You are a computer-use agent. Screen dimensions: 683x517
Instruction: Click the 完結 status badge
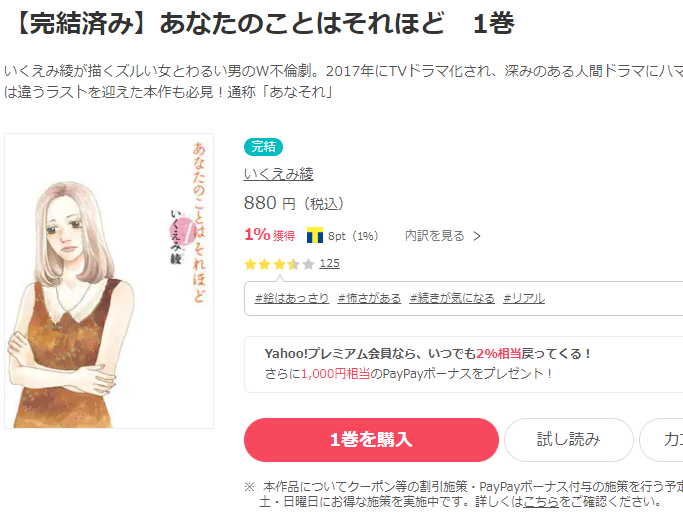tap(263, 147)
